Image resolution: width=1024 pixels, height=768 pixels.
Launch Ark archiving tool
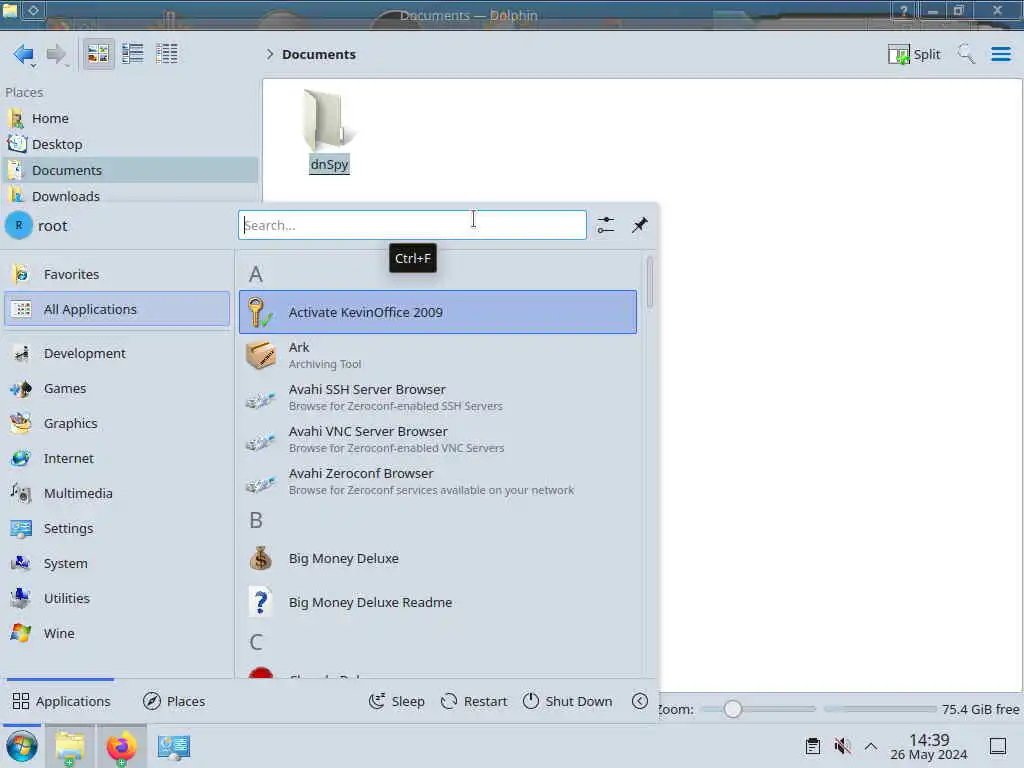click(x=438, y=355)
